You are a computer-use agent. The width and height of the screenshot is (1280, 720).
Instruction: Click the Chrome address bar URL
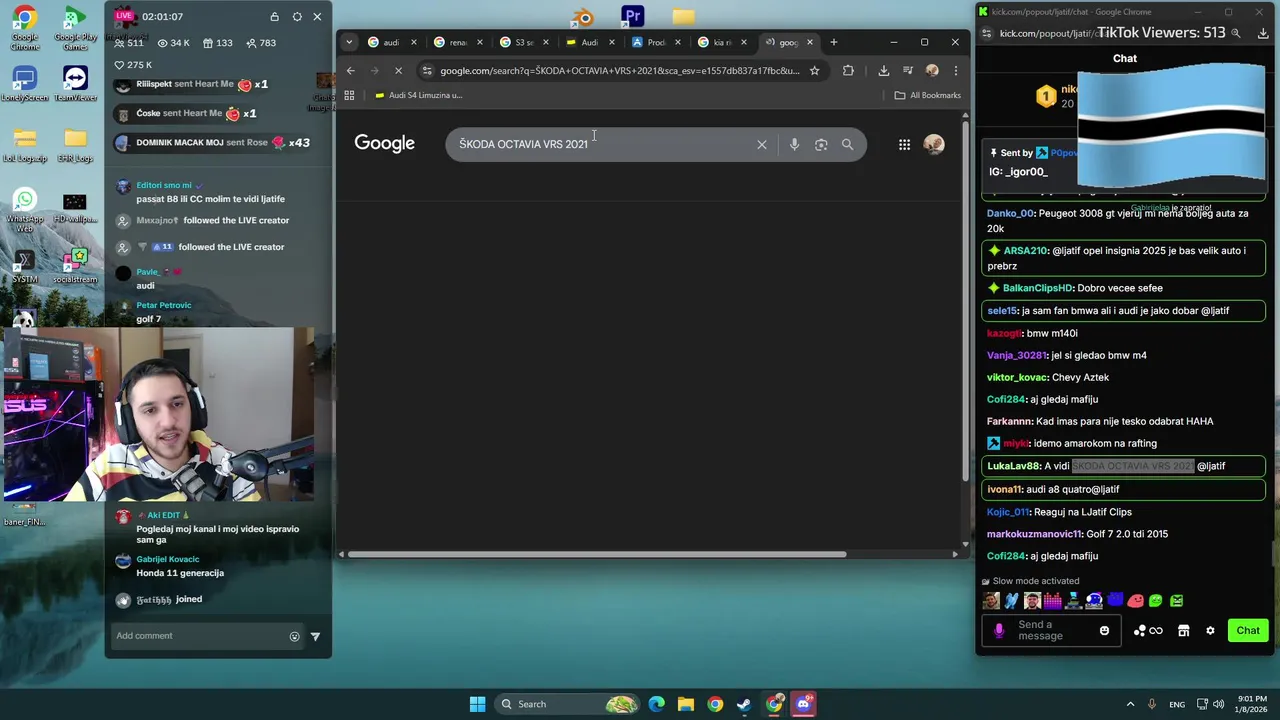pyautogui.click(x=619, y=71)
